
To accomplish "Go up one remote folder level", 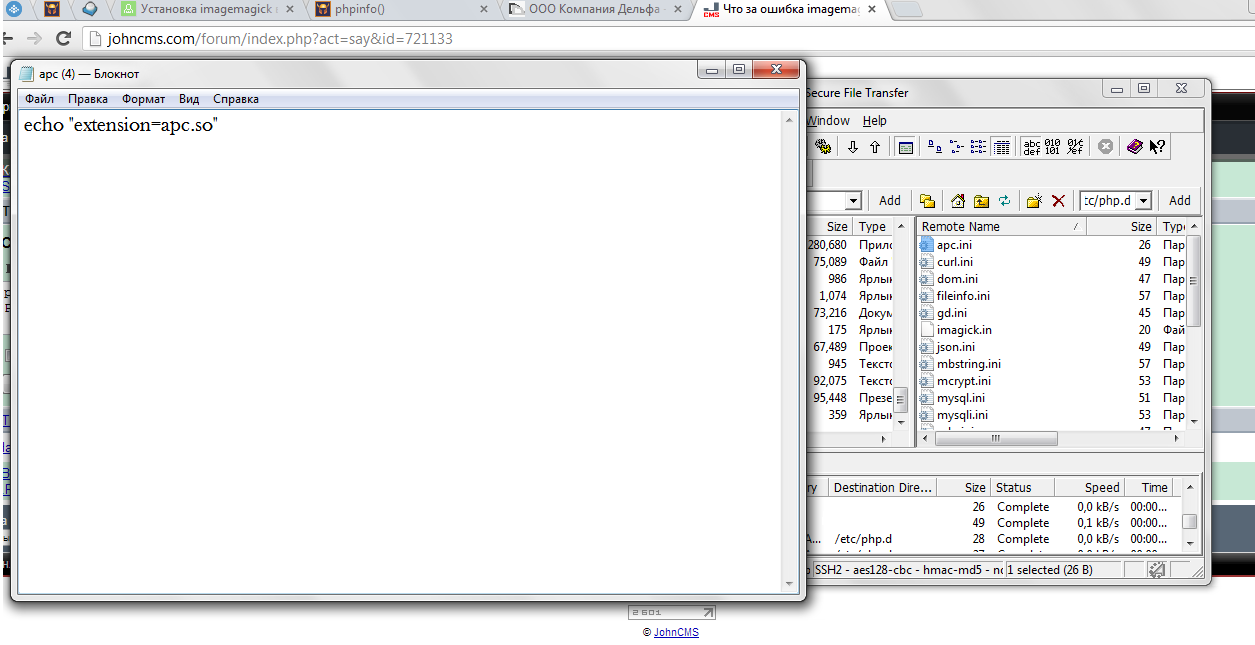I will click(981, 200).
